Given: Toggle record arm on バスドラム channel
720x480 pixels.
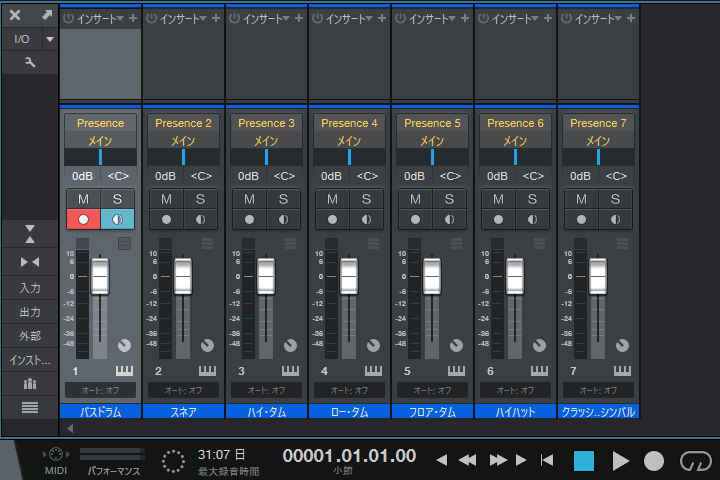Looking at the screenshot, I should coord(82,219).
